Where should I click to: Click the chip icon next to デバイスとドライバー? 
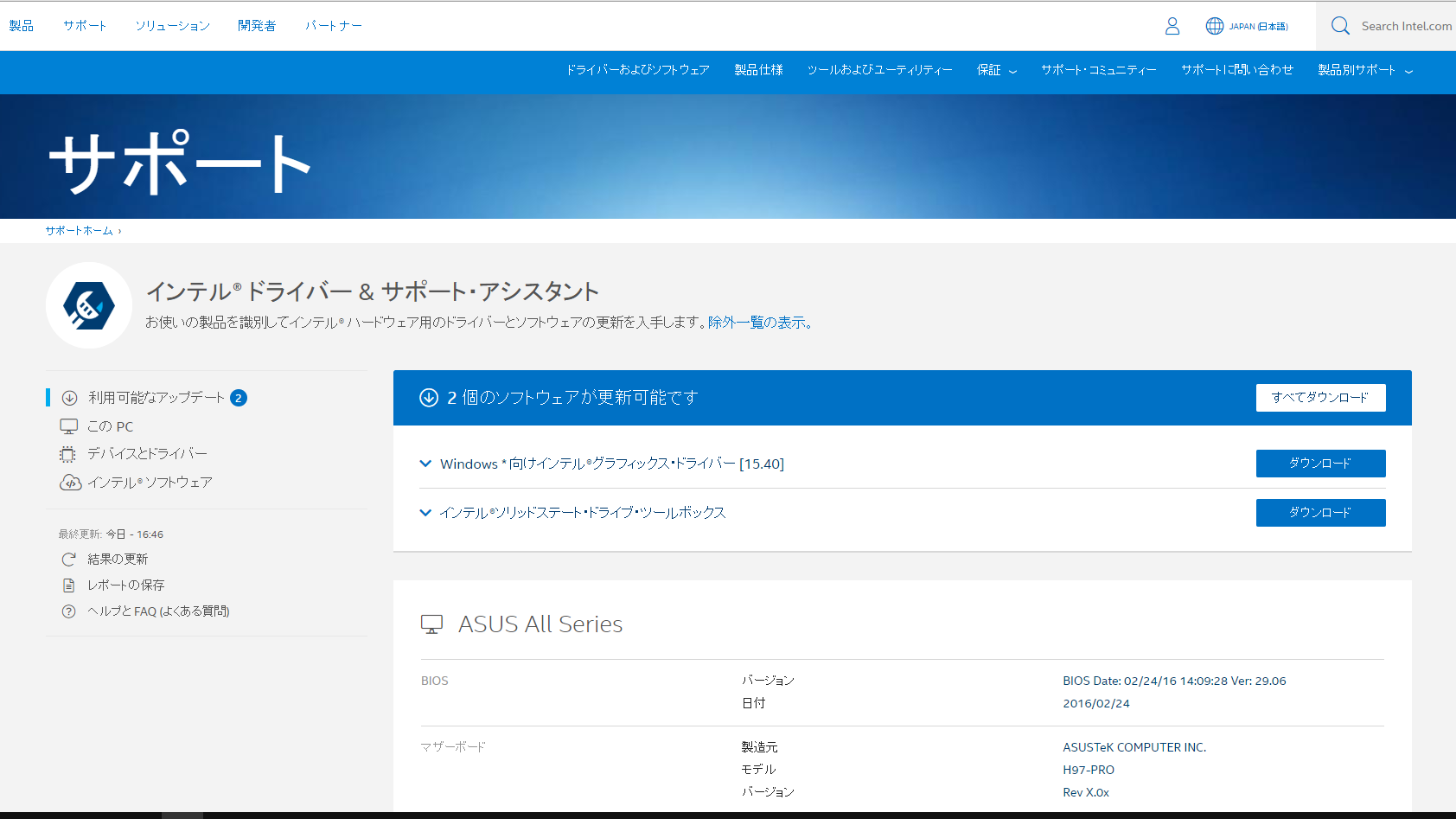(x=67, y=454)
